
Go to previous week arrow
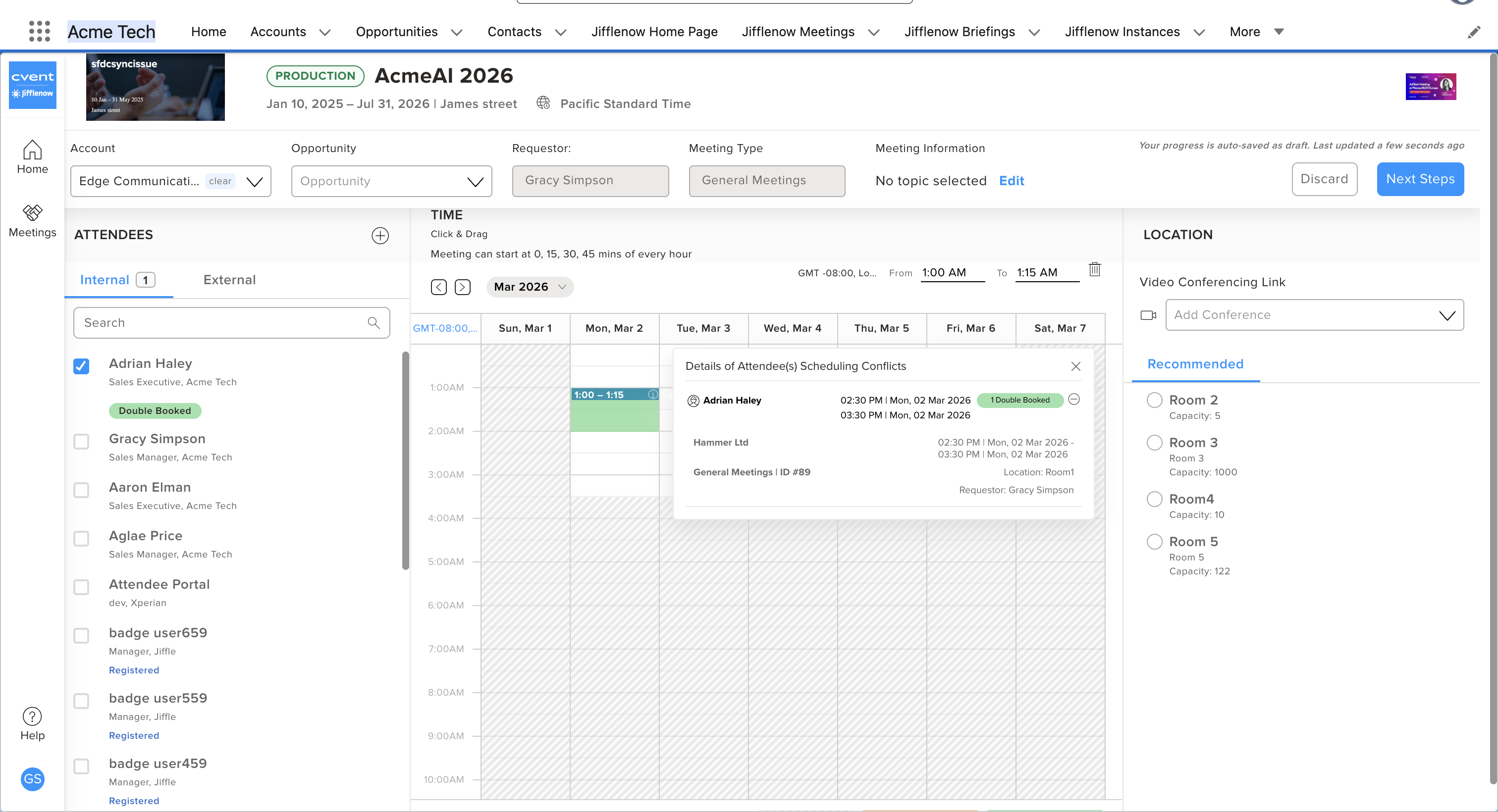pos(438,287)
